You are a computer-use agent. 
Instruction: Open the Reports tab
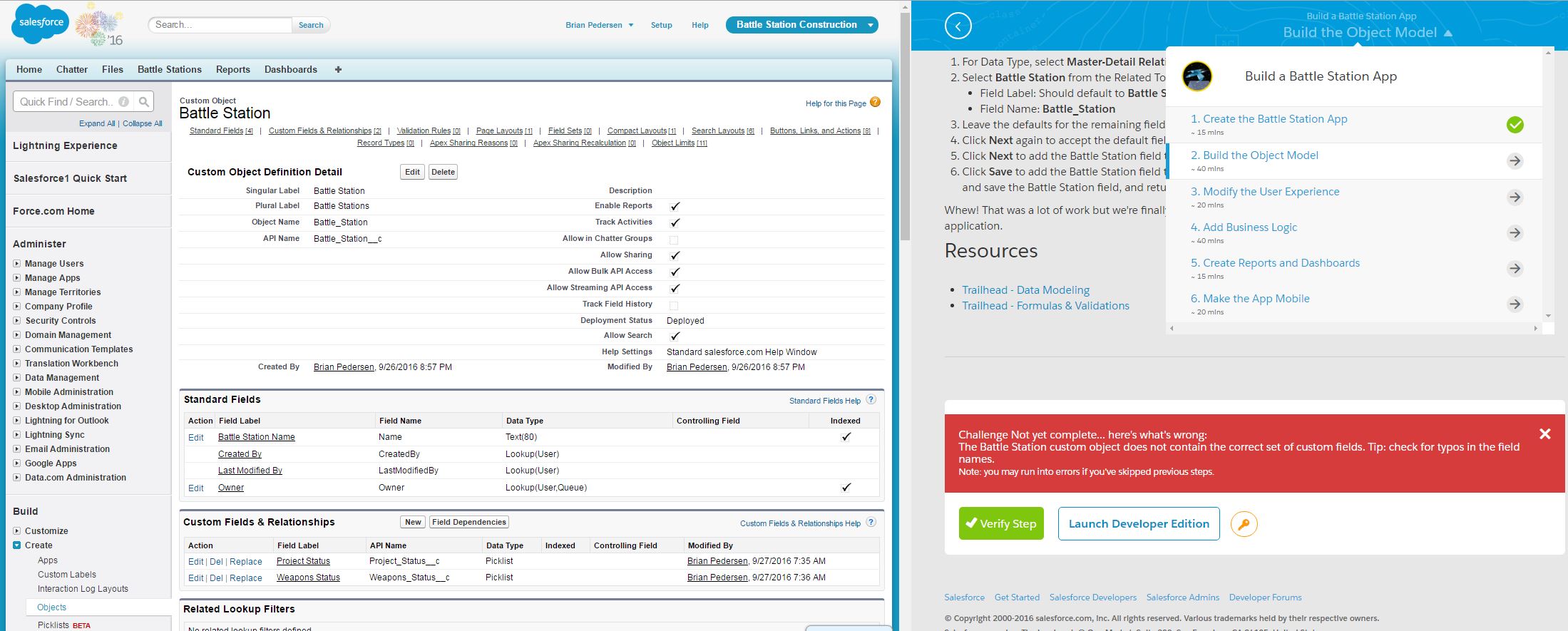pos(233,69)
